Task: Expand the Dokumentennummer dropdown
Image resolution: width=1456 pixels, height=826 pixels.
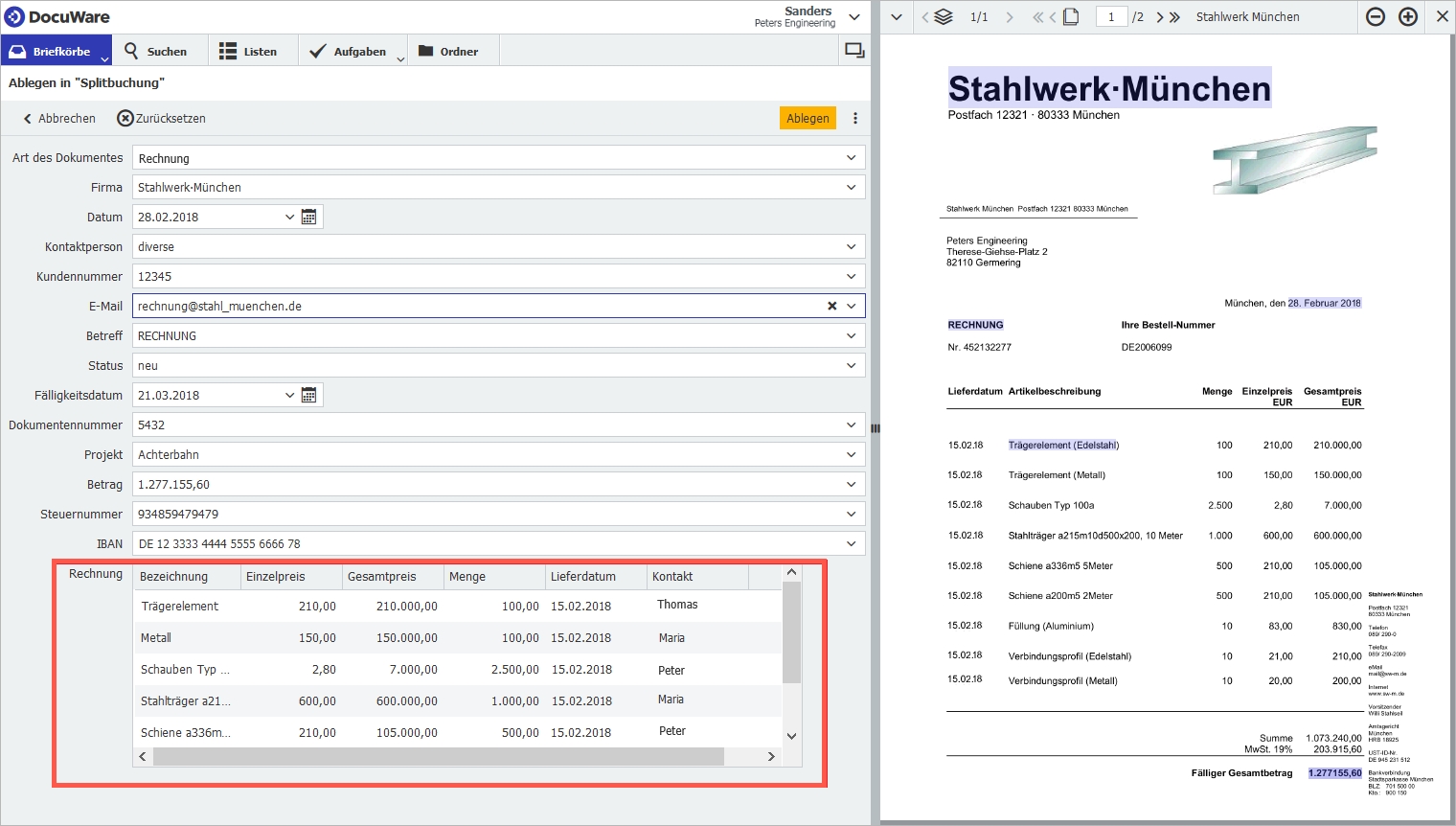Action: click(x=852, y=425)
